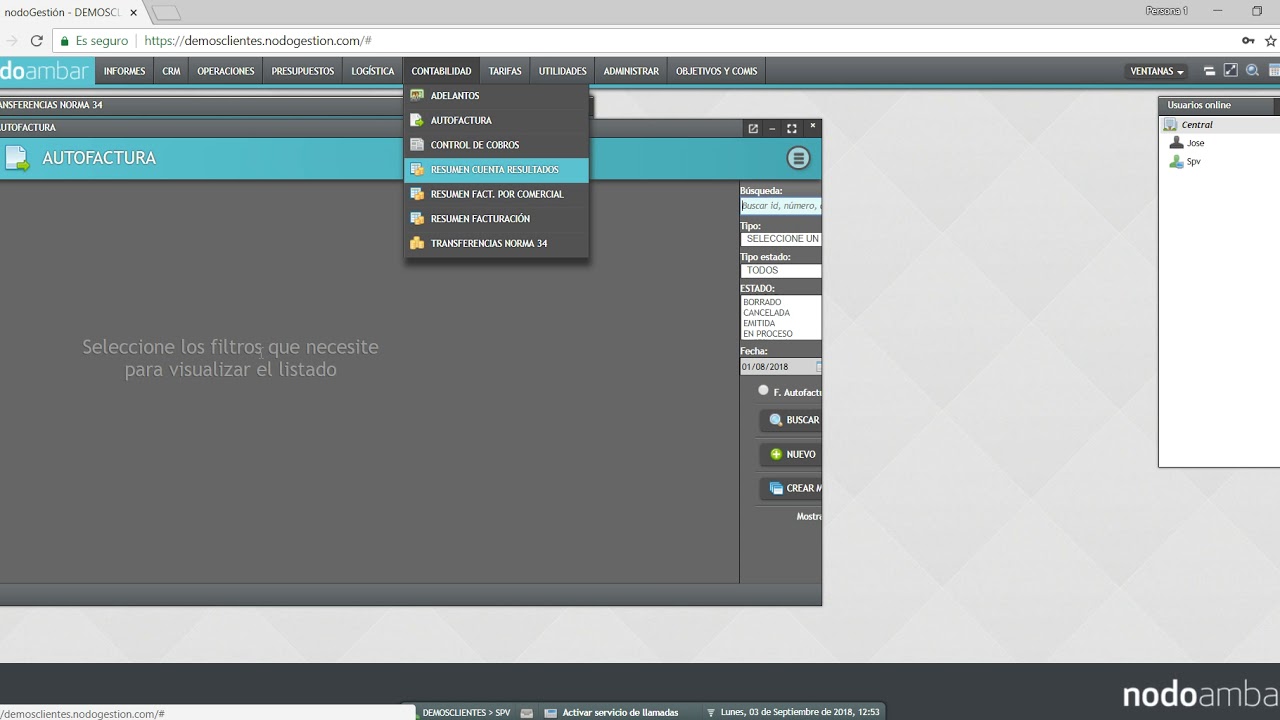Viewport: 1280px width, 720px height.
Task: Open the Tipo estado dropdown
Action: [x=781, y=271]
